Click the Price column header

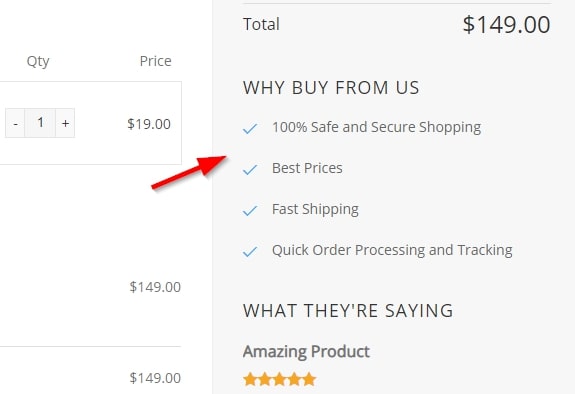pos(155,61)
